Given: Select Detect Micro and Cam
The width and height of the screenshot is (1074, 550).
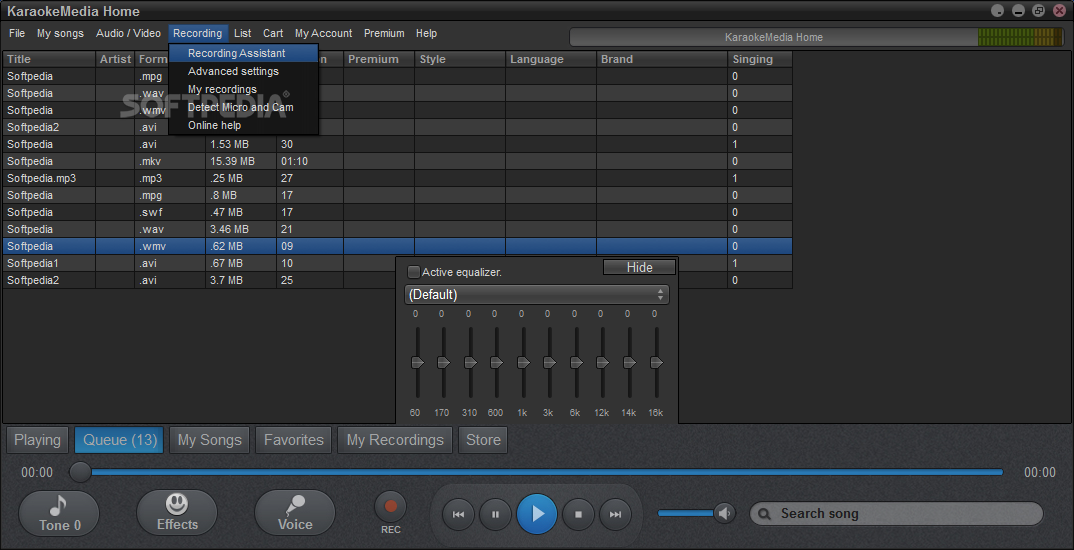Looking at the screenshot, I should [244, 107].
